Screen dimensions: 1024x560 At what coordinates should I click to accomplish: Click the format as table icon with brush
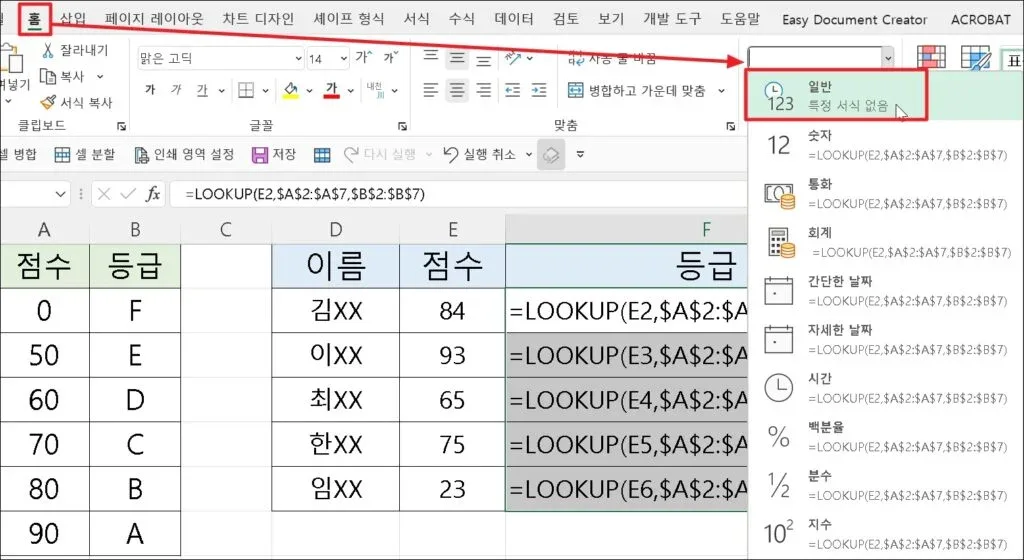(x=976, y=57)
